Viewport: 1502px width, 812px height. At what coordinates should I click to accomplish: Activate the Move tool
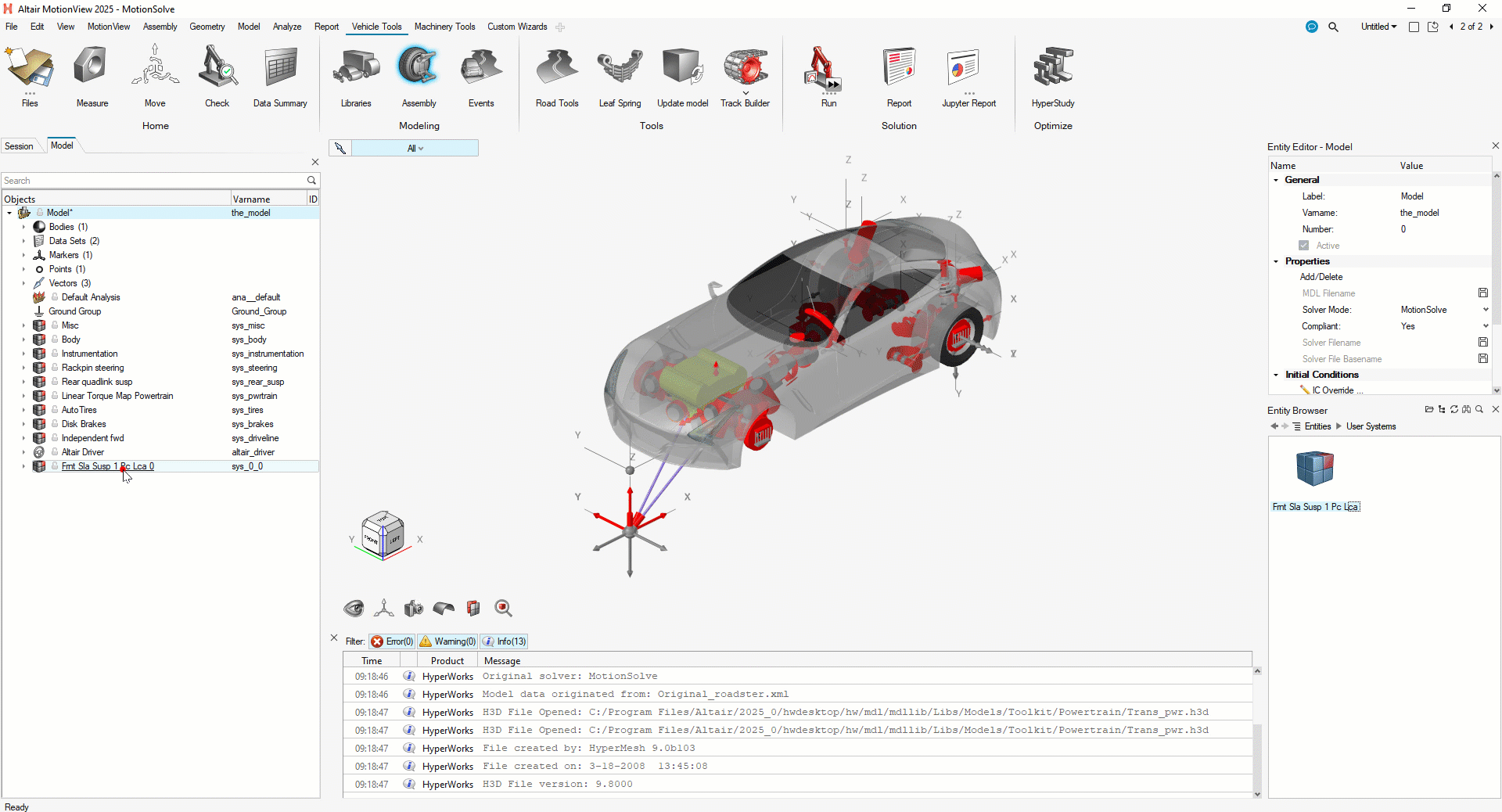155,77
